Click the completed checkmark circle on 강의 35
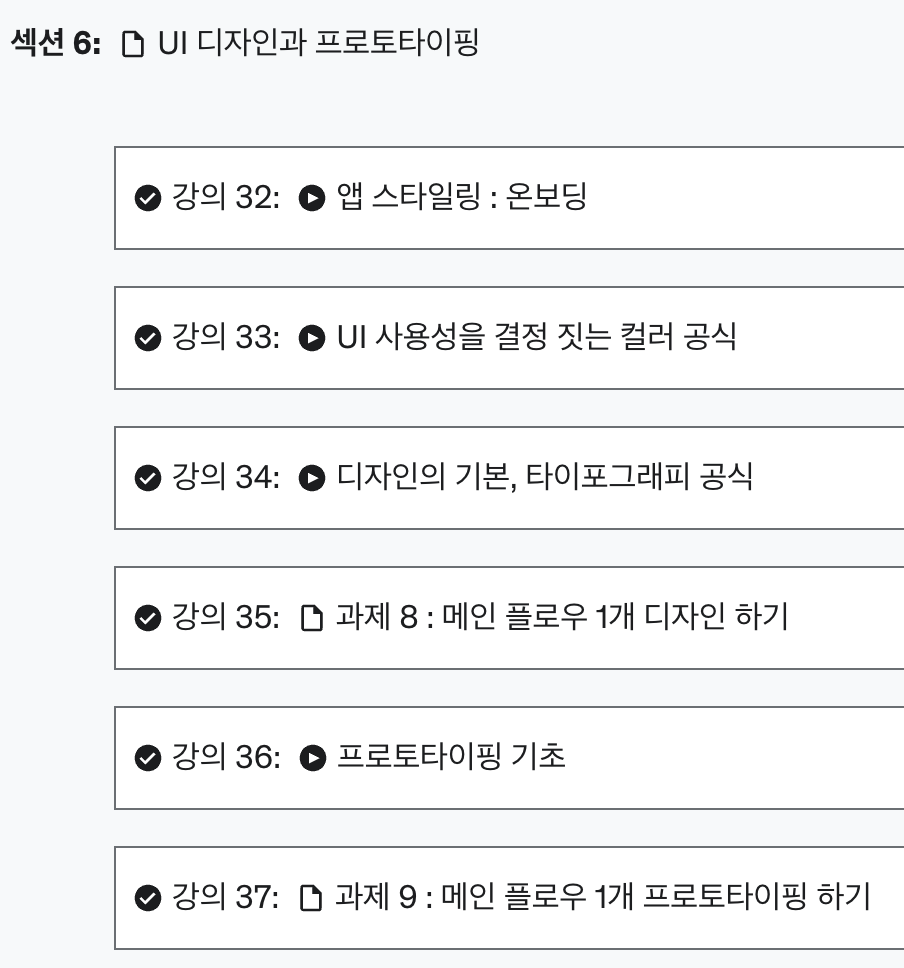This screenshot has height=968, width=904. pyautogui.click(x=148, y=618)
